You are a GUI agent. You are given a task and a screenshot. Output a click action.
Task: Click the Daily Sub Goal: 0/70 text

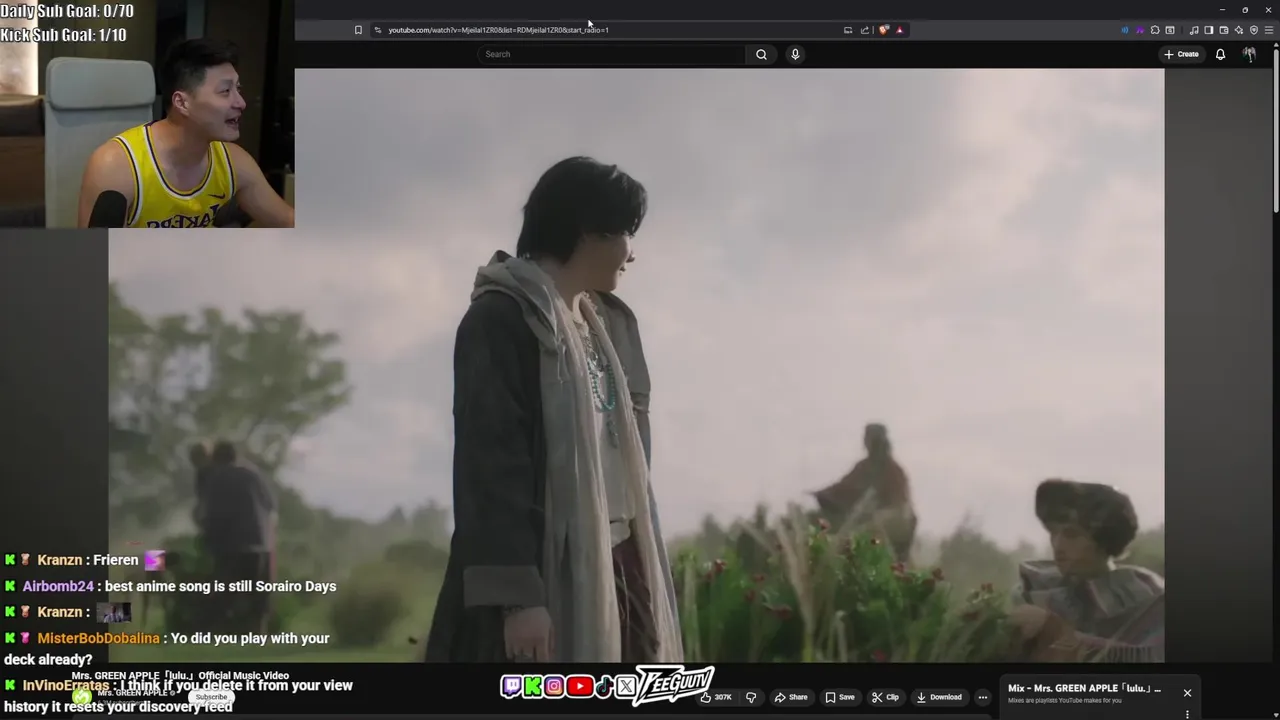(67, 11)
